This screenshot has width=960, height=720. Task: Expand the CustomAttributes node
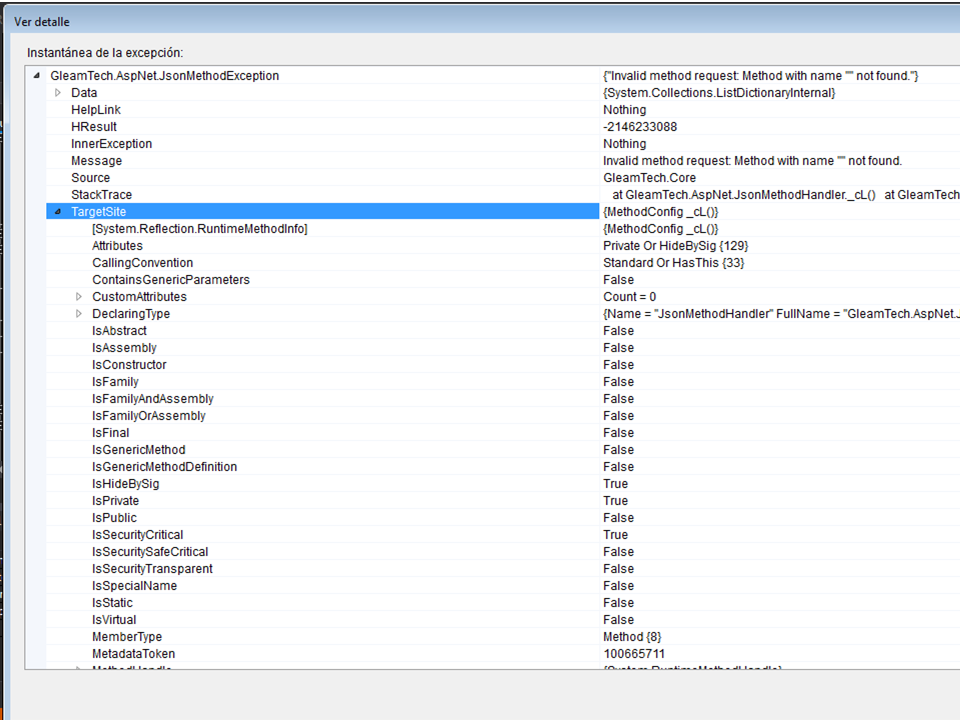pyautogui.click(x=79, y=297)
